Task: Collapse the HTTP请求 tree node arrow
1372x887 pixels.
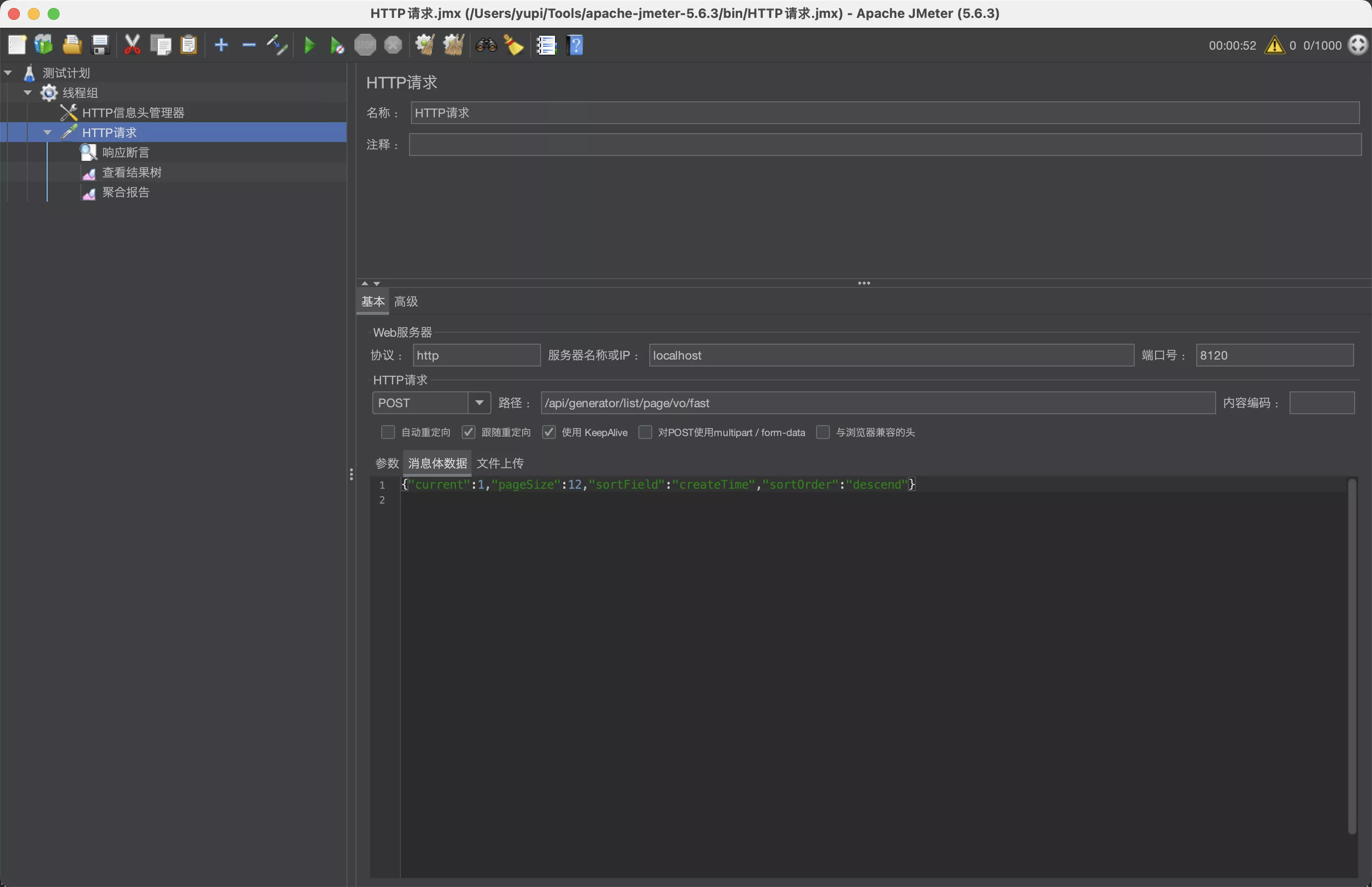Action: [48, 132]
